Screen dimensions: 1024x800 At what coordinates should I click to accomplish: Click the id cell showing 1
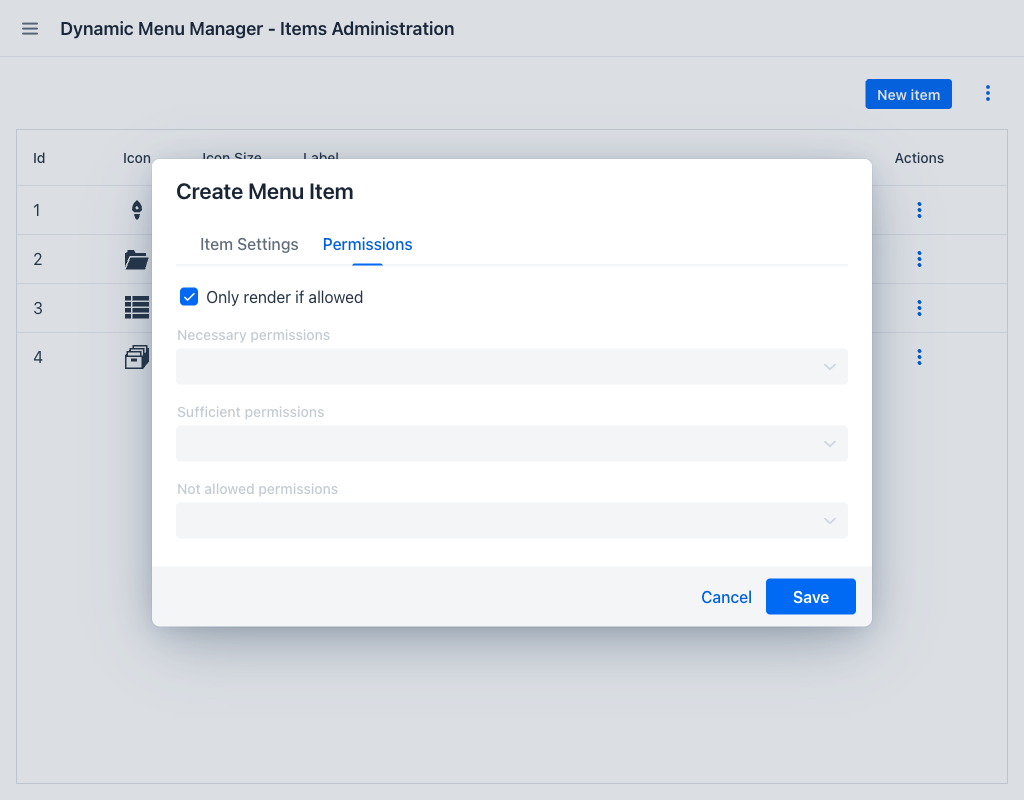37,210
